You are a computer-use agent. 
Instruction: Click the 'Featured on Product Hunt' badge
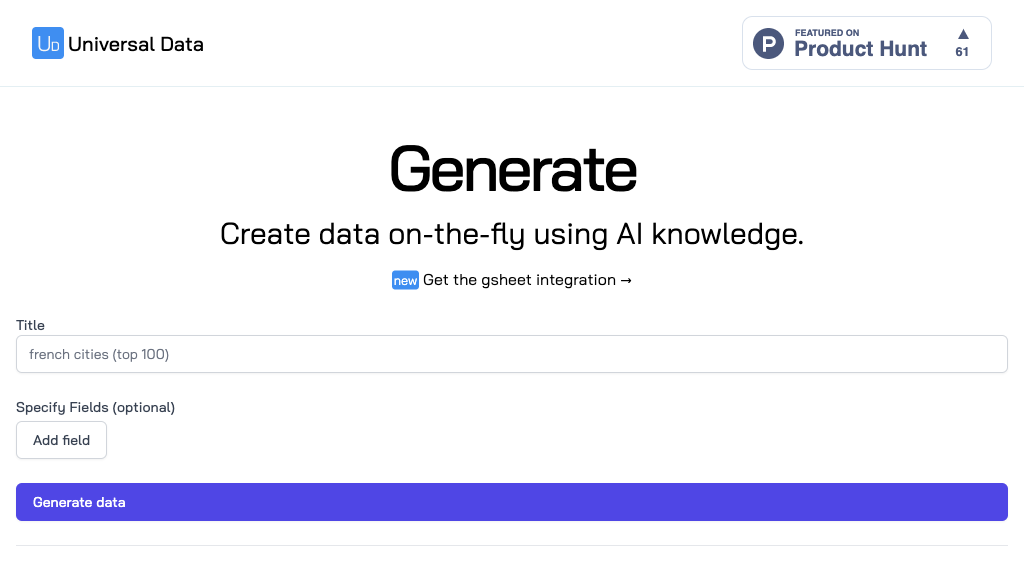point(866,43)
